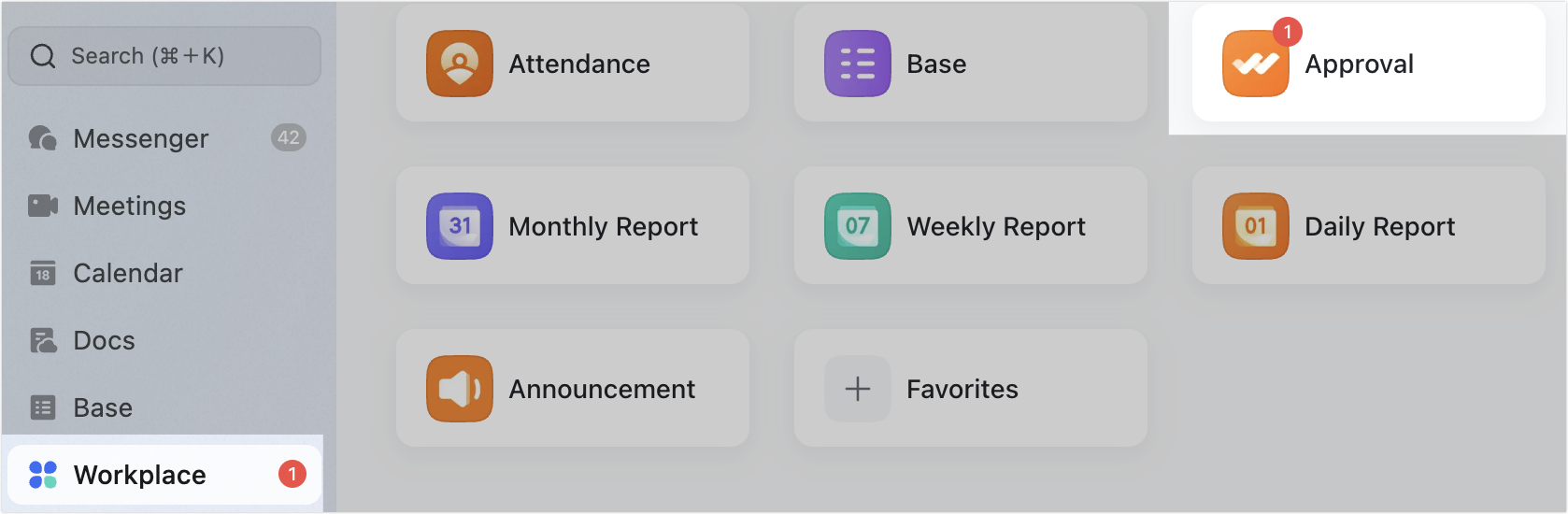This screenshot has width=1568, height=514.
Task: Open the Announcement megaphone icon
Action: 460,389
